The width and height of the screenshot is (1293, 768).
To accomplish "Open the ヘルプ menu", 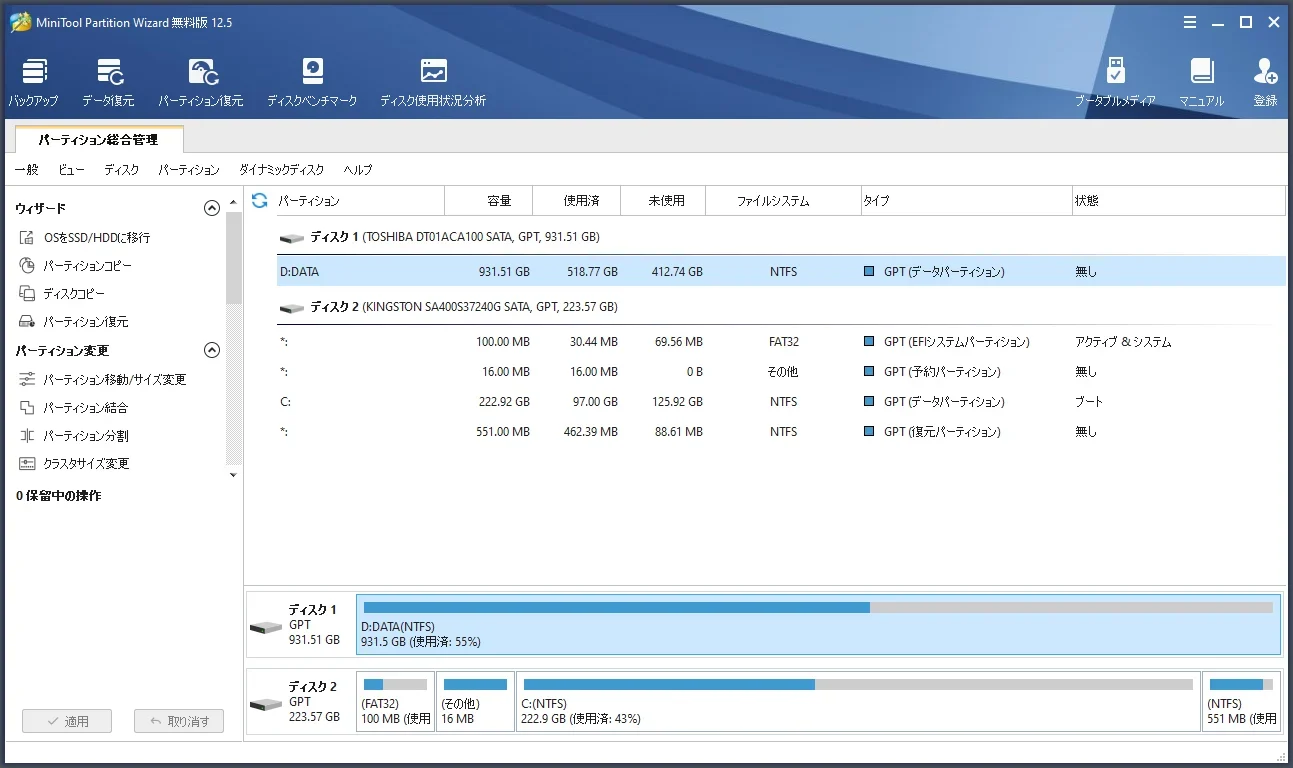I will click(x=358, y=170).
